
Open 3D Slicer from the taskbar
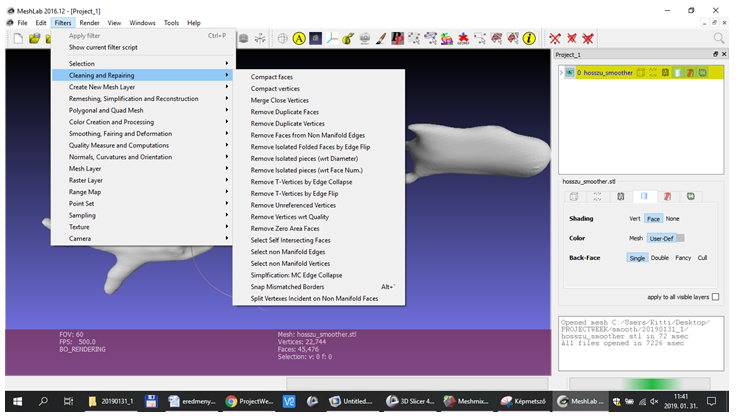(410, 401)
